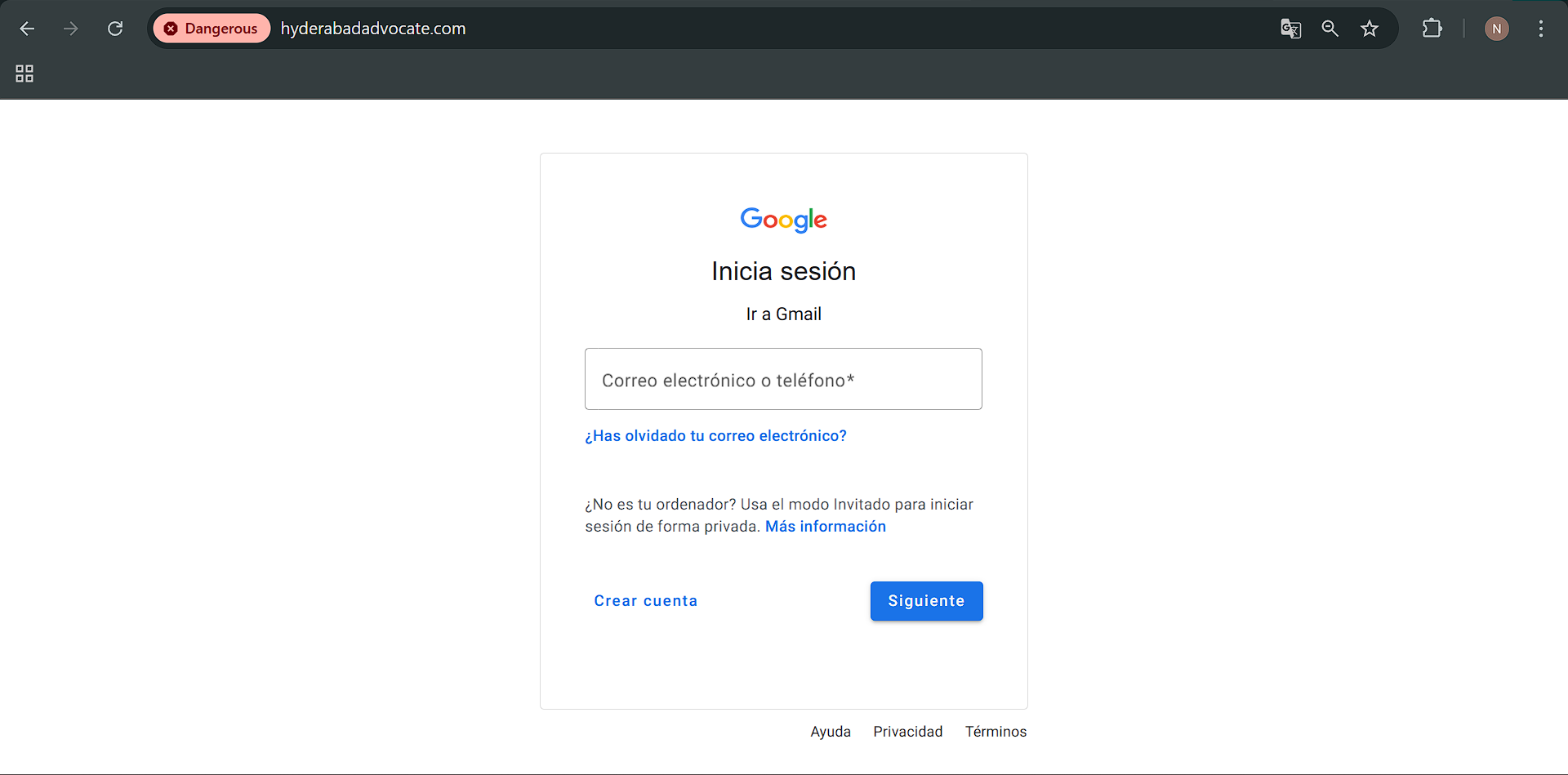Click the Google logo
The height and width of the screenshot is (775, 1568).
[x=783, y=220]
